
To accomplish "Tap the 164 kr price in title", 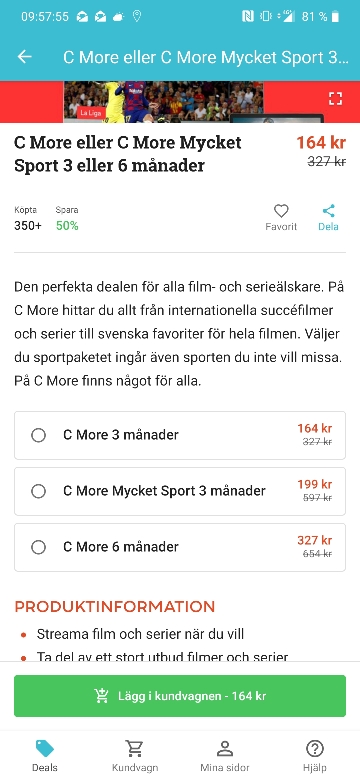I will tap(321, 143).
